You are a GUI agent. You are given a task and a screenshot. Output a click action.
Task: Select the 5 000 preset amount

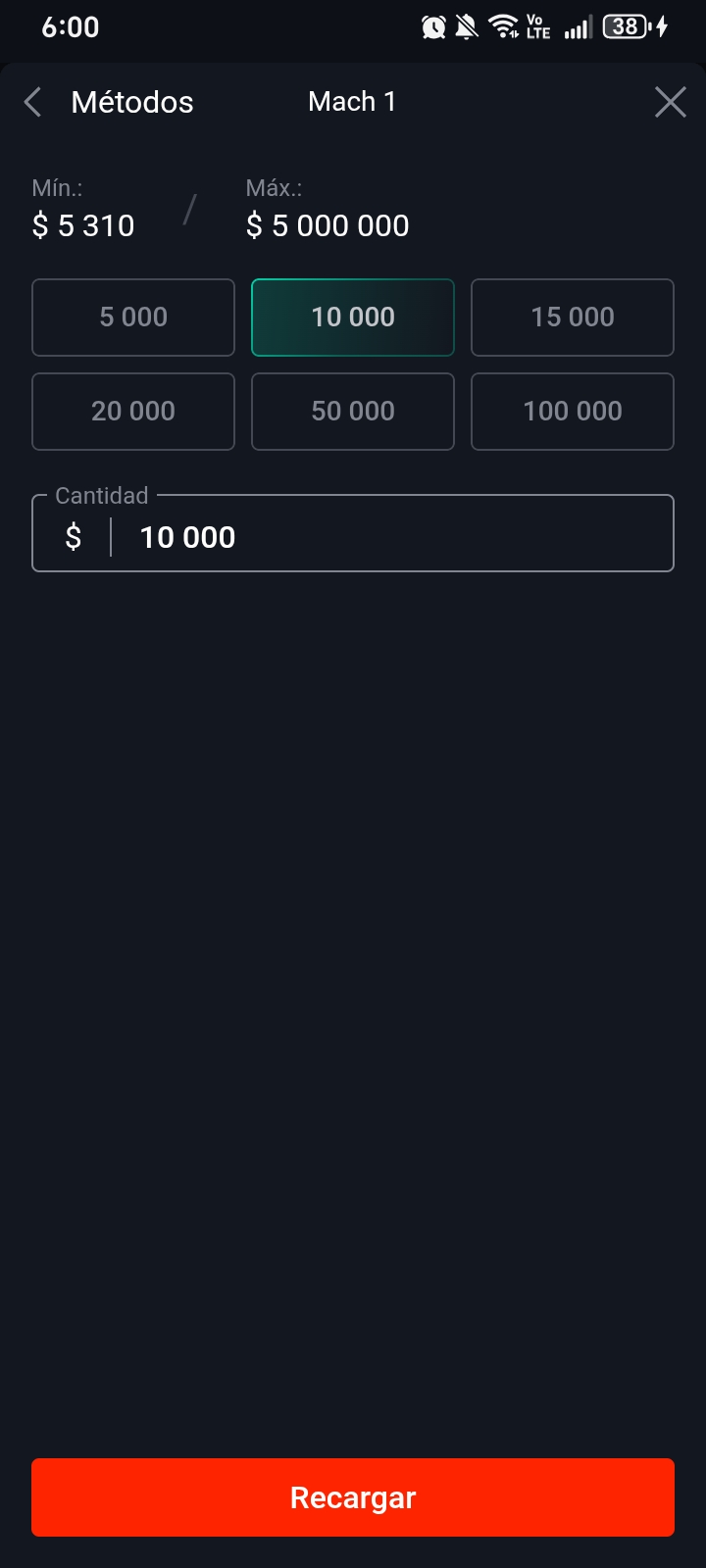[x=133, y=318]
